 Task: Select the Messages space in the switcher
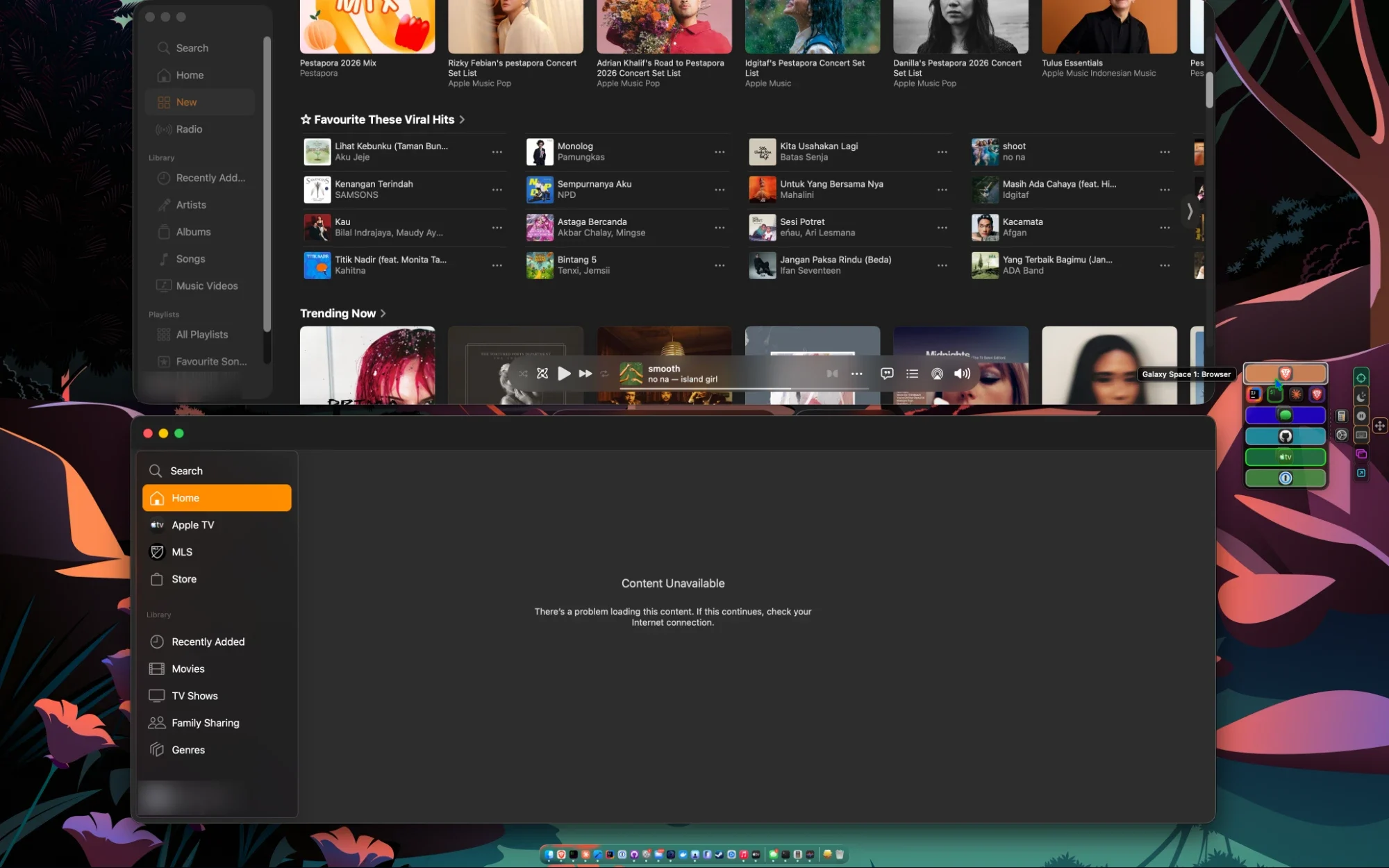coord(1286,415)
